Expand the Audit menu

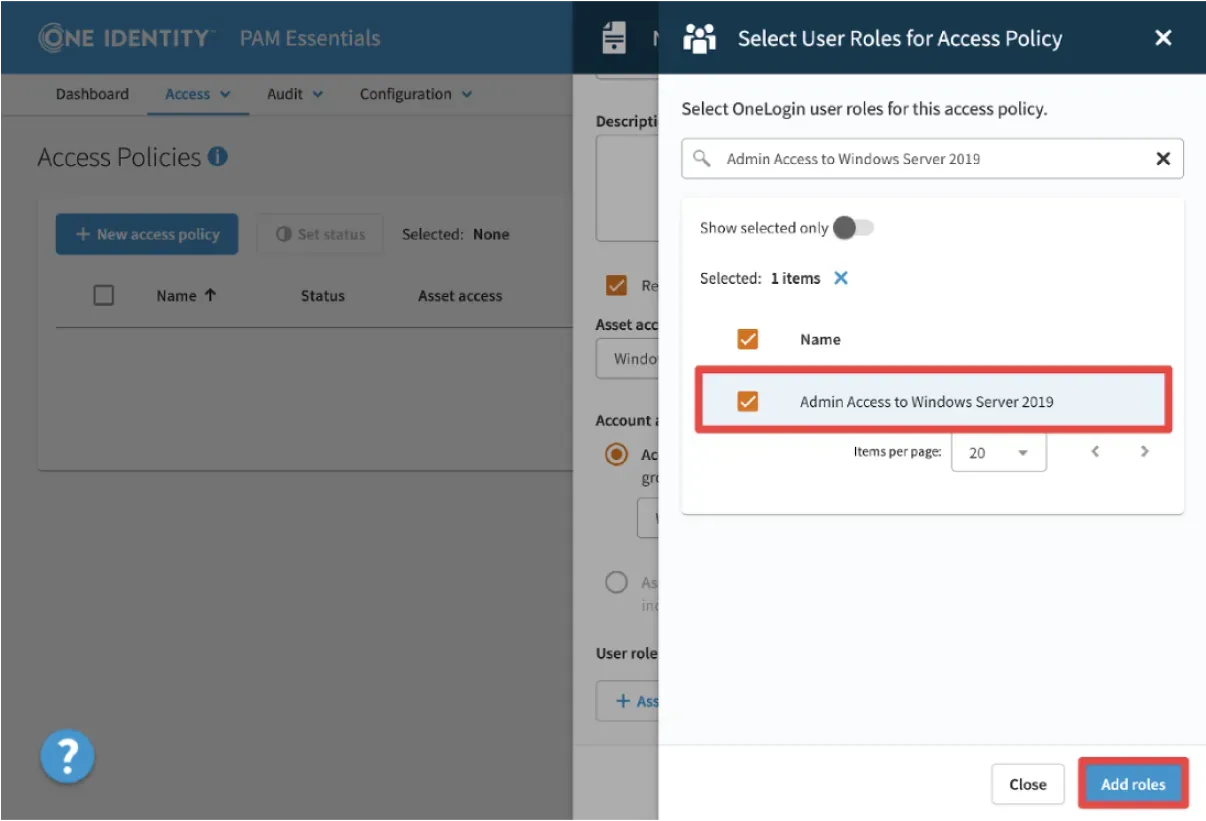coord(295,94)
